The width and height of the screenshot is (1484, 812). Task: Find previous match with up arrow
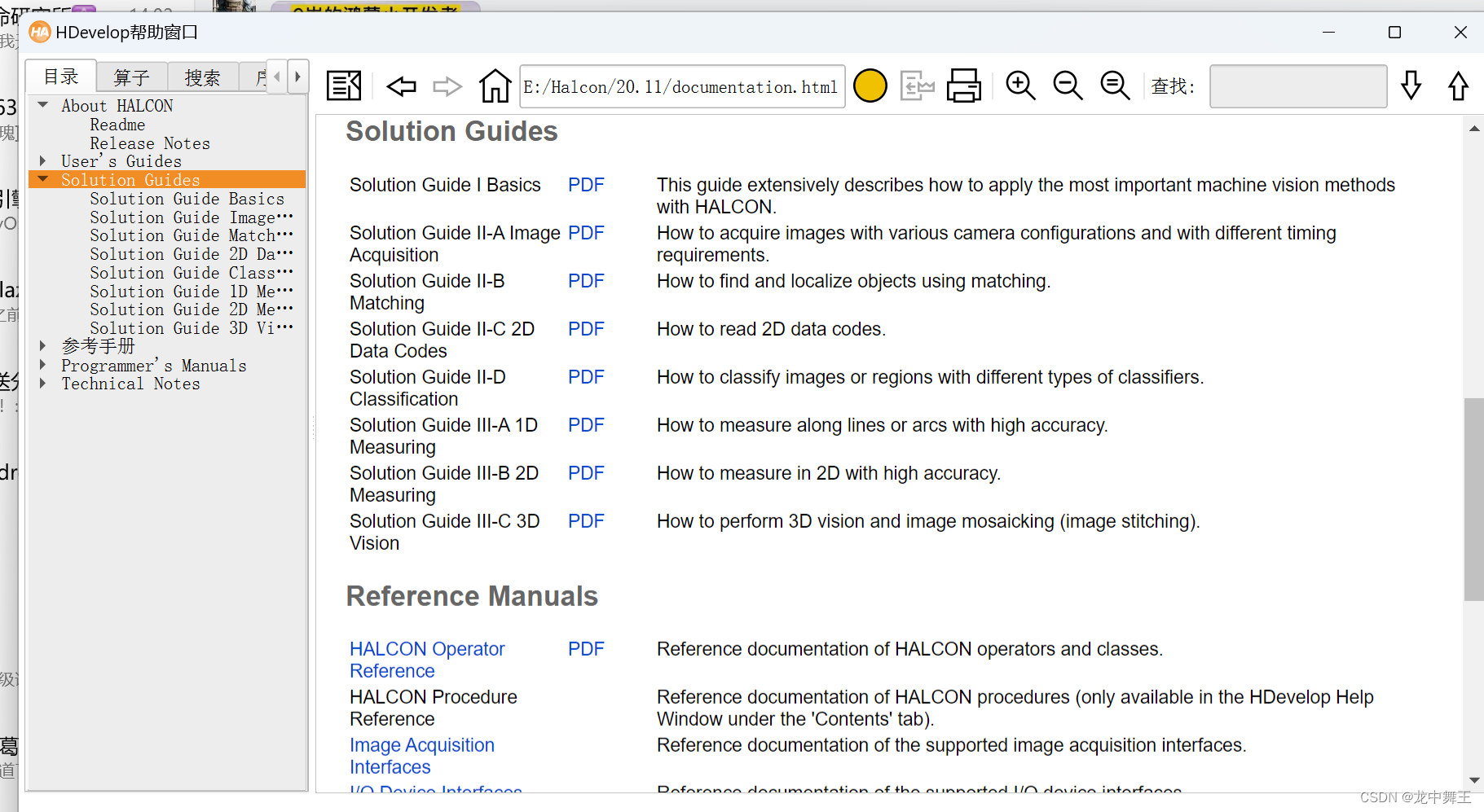click(x=1458, y=86)
